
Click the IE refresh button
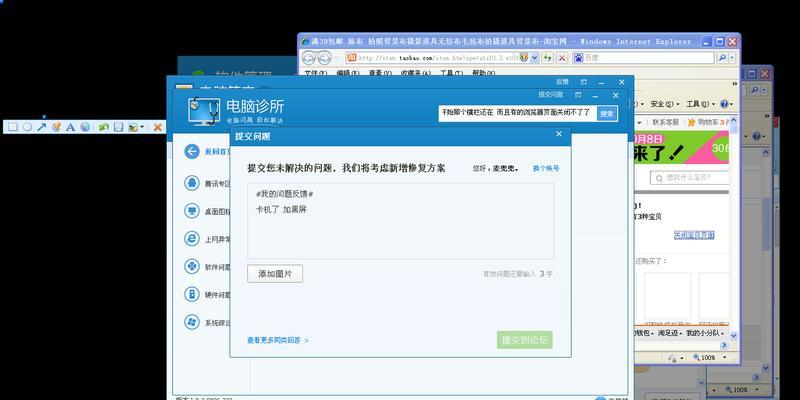click(x=547, y=58)
